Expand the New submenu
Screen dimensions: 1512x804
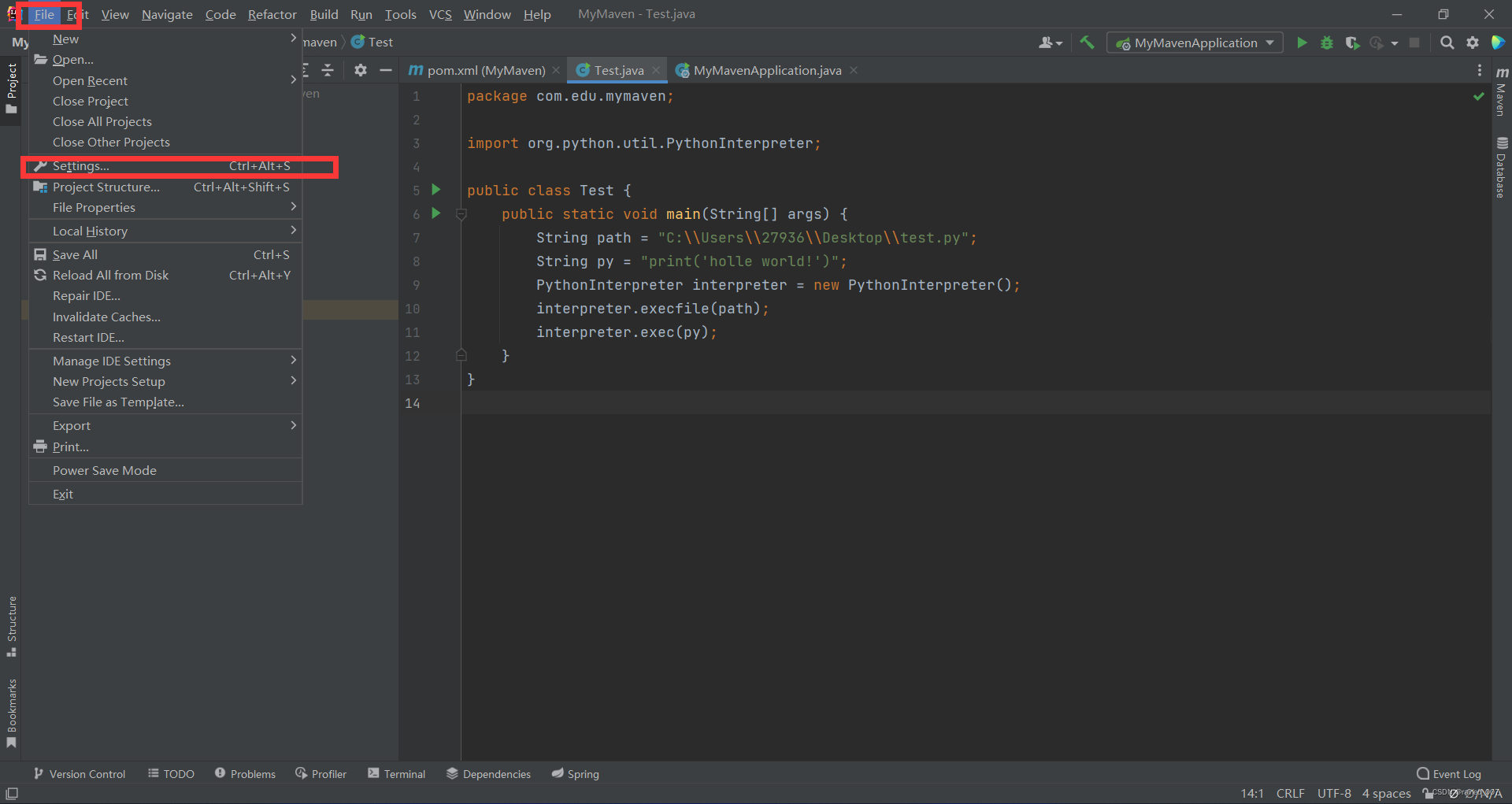(165, 39)
